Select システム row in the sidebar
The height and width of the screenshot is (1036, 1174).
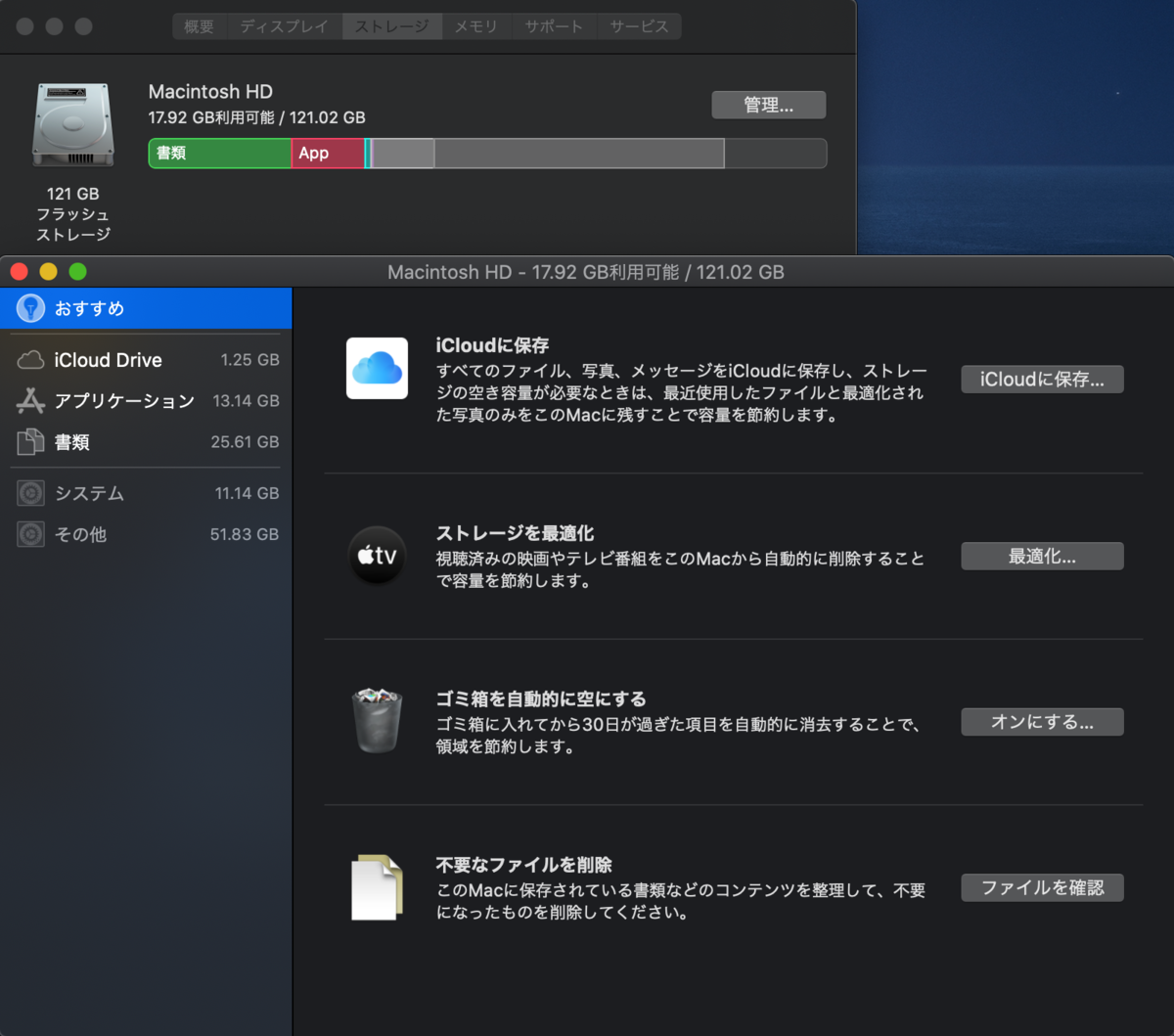[x=146, y=493]
